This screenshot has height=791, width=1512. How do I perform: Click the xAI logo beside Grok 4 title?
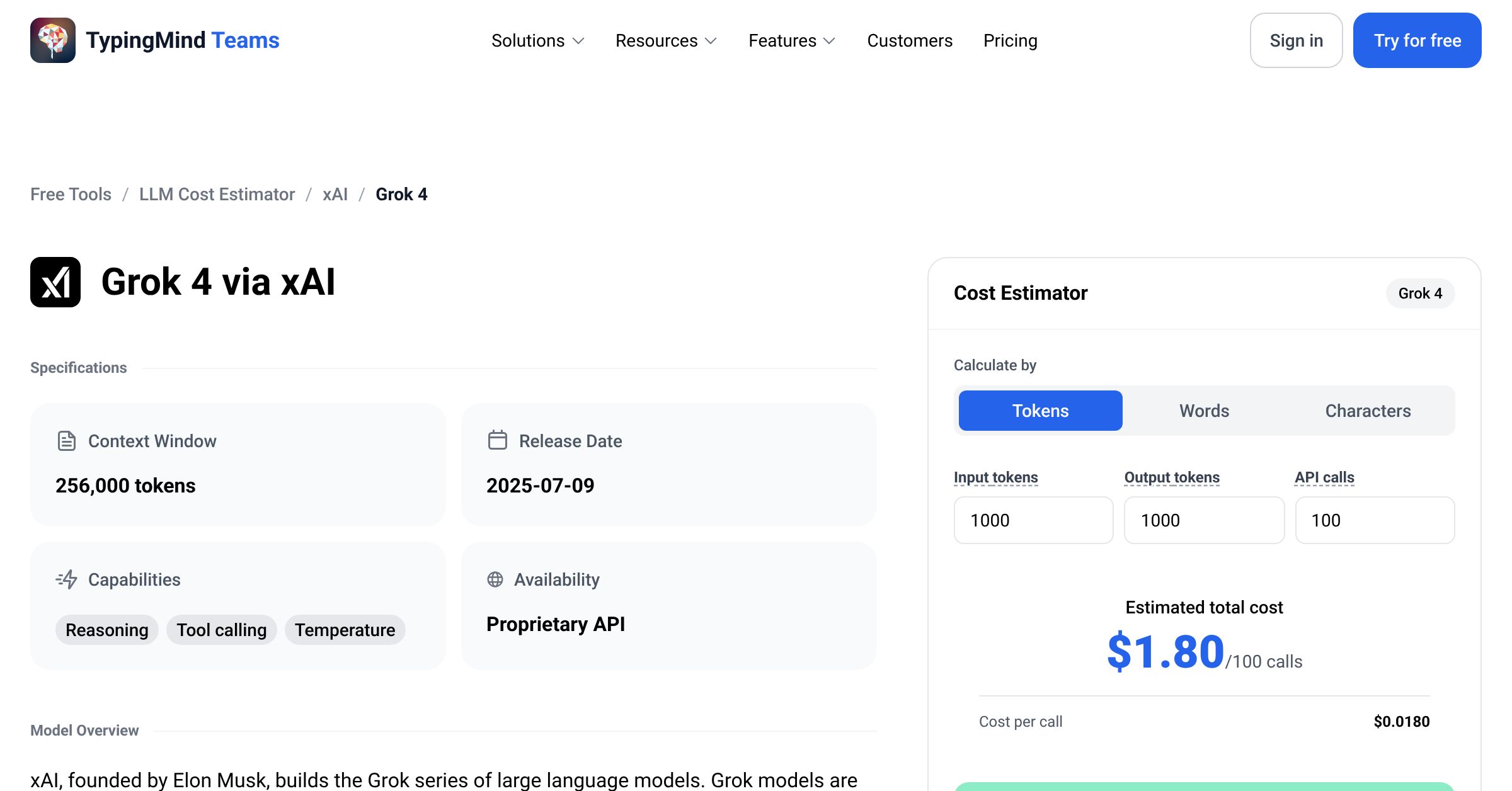pos(55,282)
